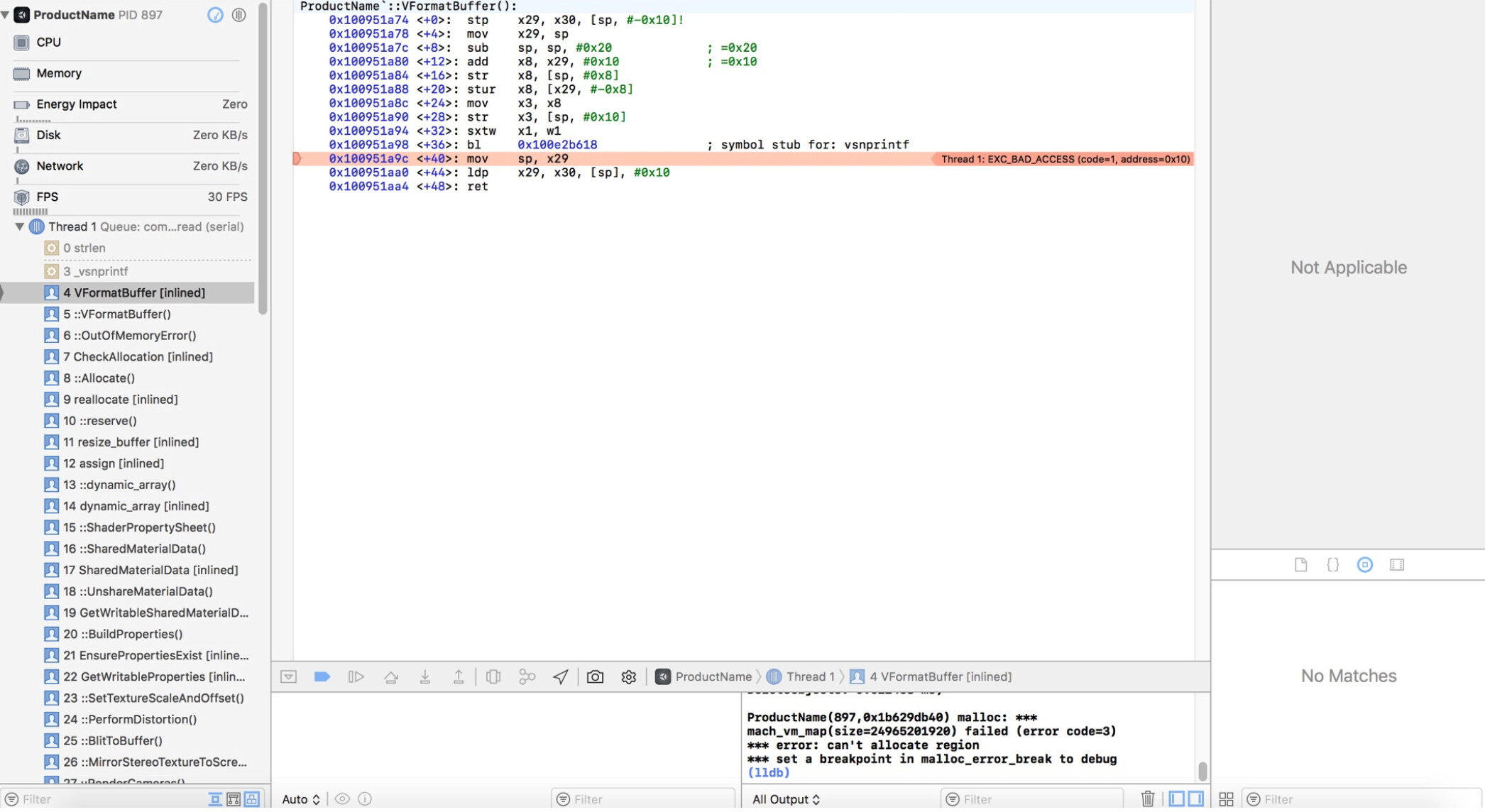Toggle the console pane button
Image resolution: width=1485 pixels, height=812 pixels.
click(x=1195, y=799)
